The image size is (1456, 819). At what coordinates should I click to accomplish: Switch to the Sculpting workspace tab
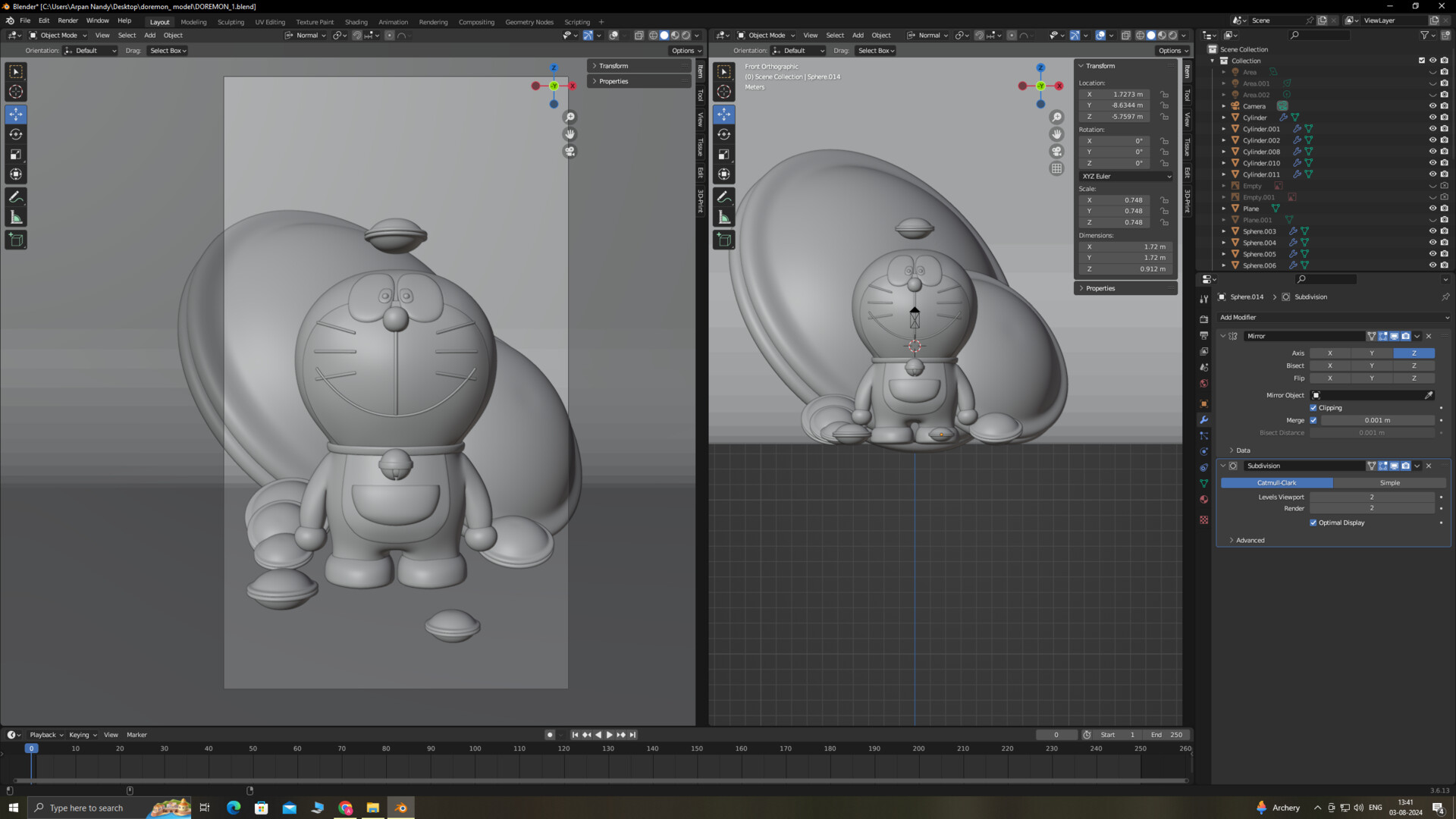tap(231, 22)
